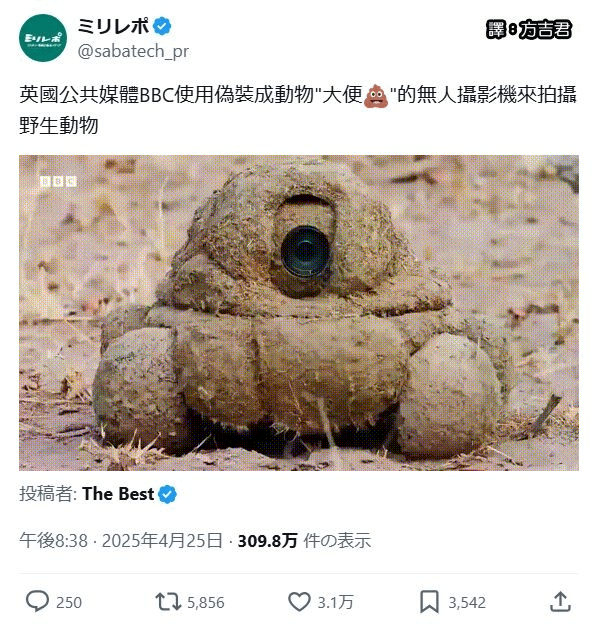
Task: Bookmark the post with the bookmark icon
Action: tap(429, 602)
